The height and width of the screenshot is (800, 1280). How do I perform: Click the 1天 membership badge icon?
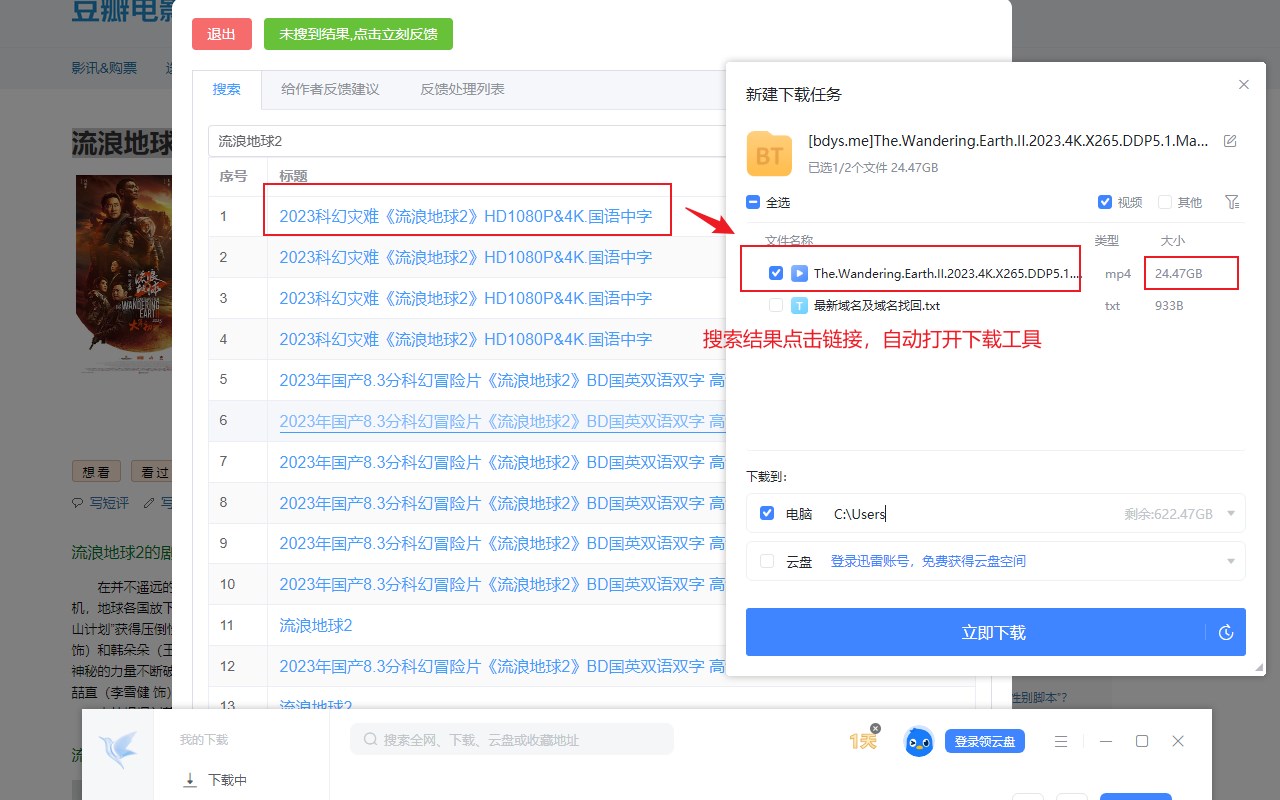[862, 741]
